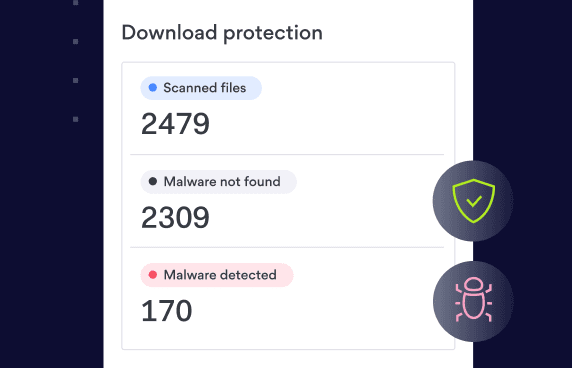Click the "Malware not found" text
Image resolution: width=572 pixels, height=368 pixels.
pos(222,182)
